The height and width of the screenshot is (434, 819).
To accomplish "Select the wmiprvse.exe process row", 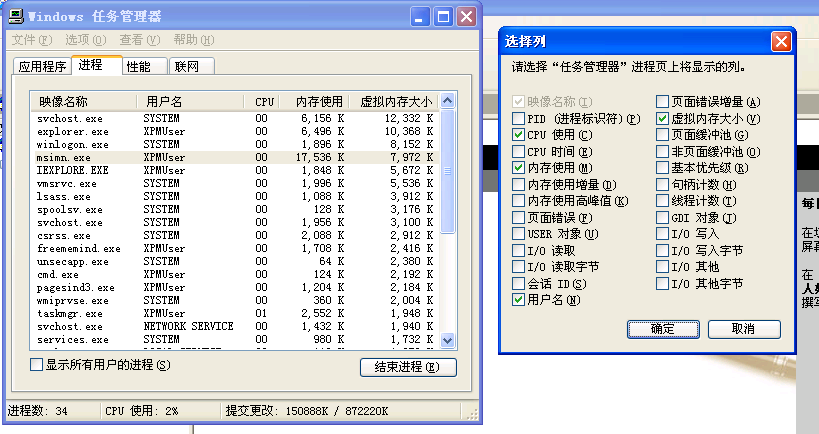I will tap(235, 300).
